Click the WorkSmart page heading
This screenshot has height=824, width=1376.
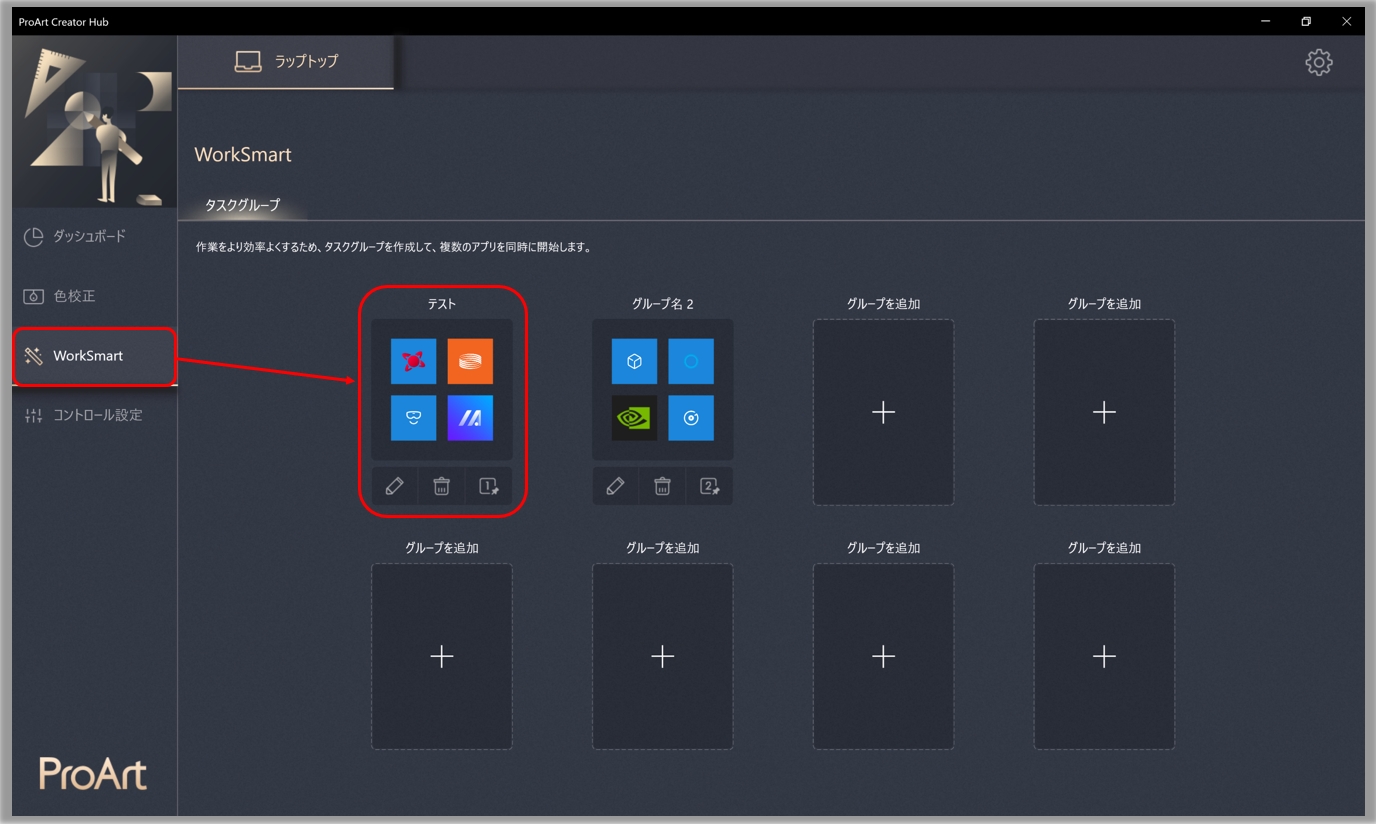[x=243, y=155]
